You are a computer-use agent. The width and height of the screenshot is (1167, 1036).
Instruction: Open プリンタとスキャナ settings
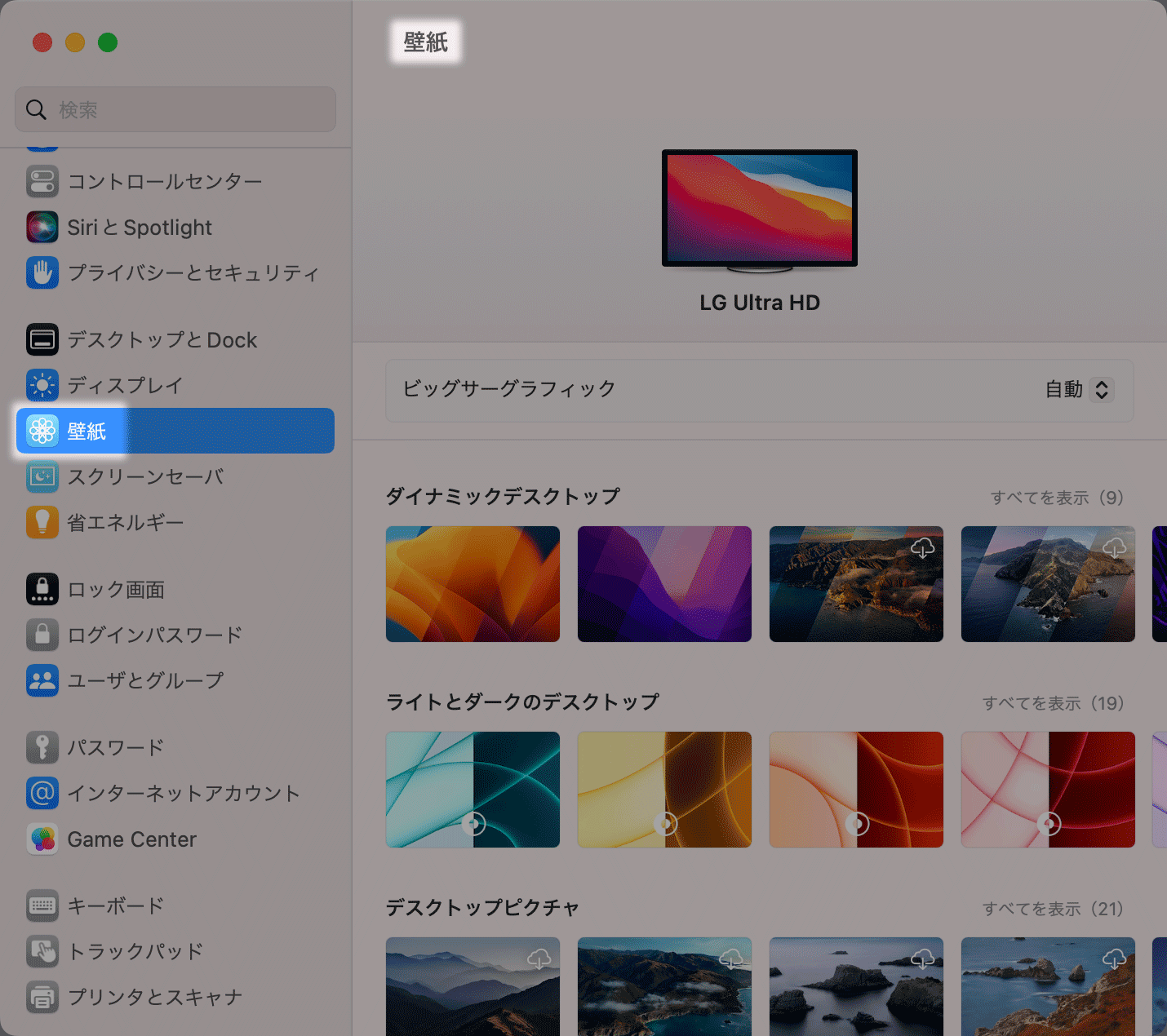pos(175,997)
